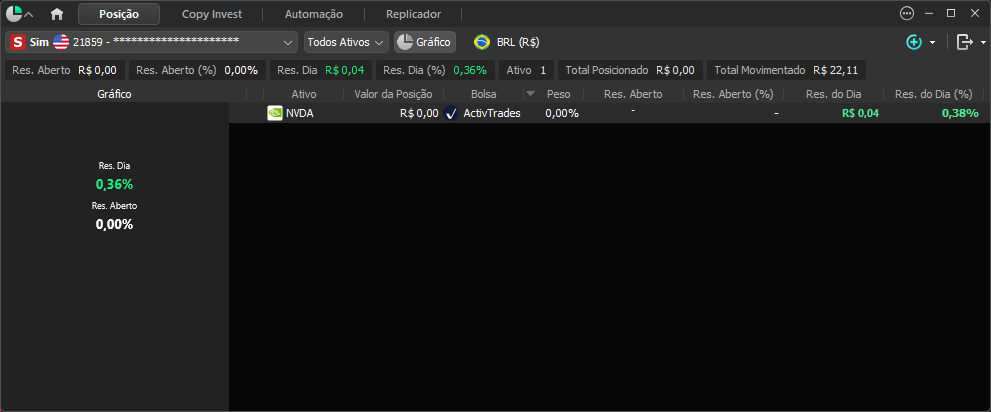Switch to the Posição tab

119,14
